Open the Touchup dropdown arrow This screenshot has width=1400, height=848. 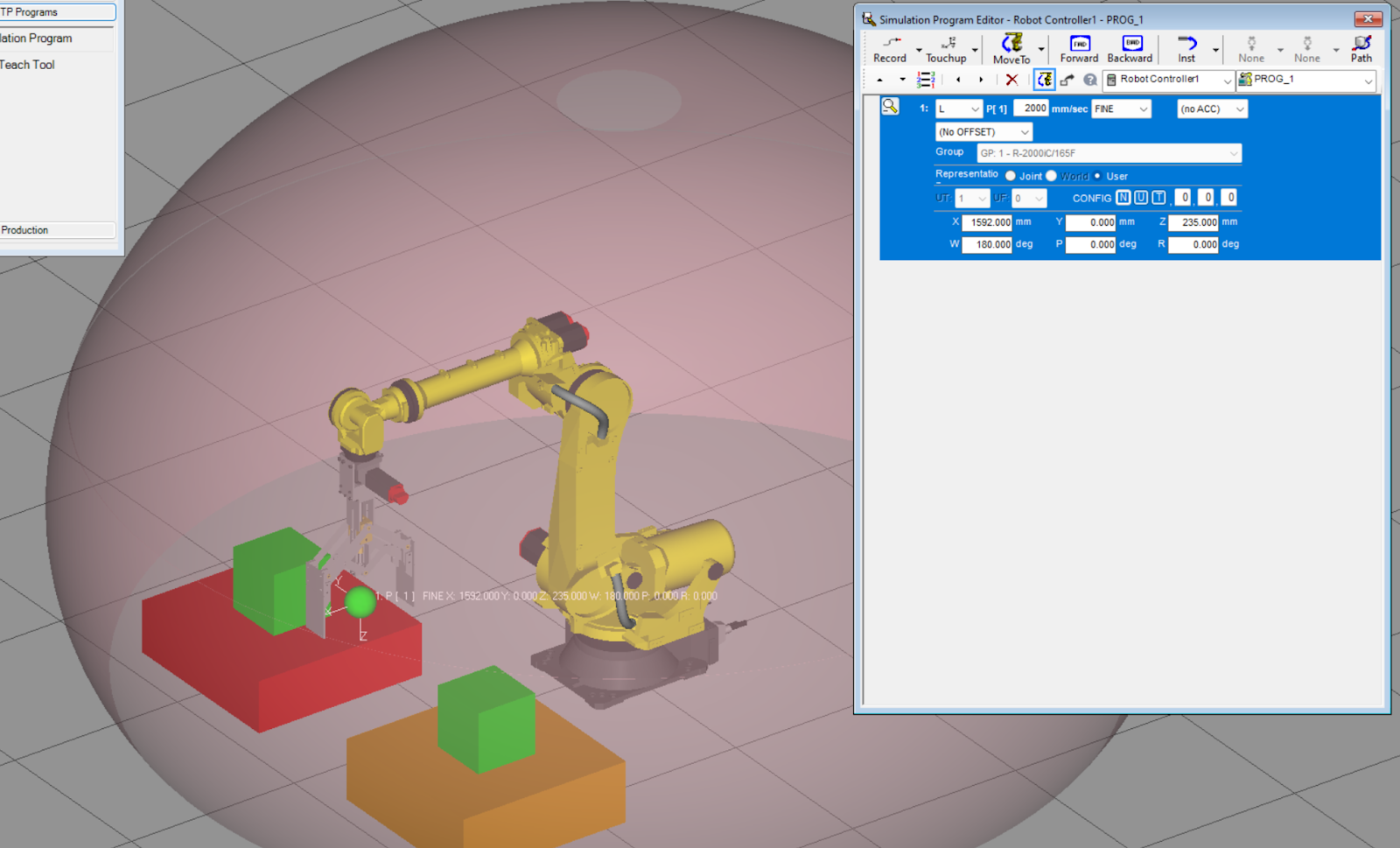975,50
